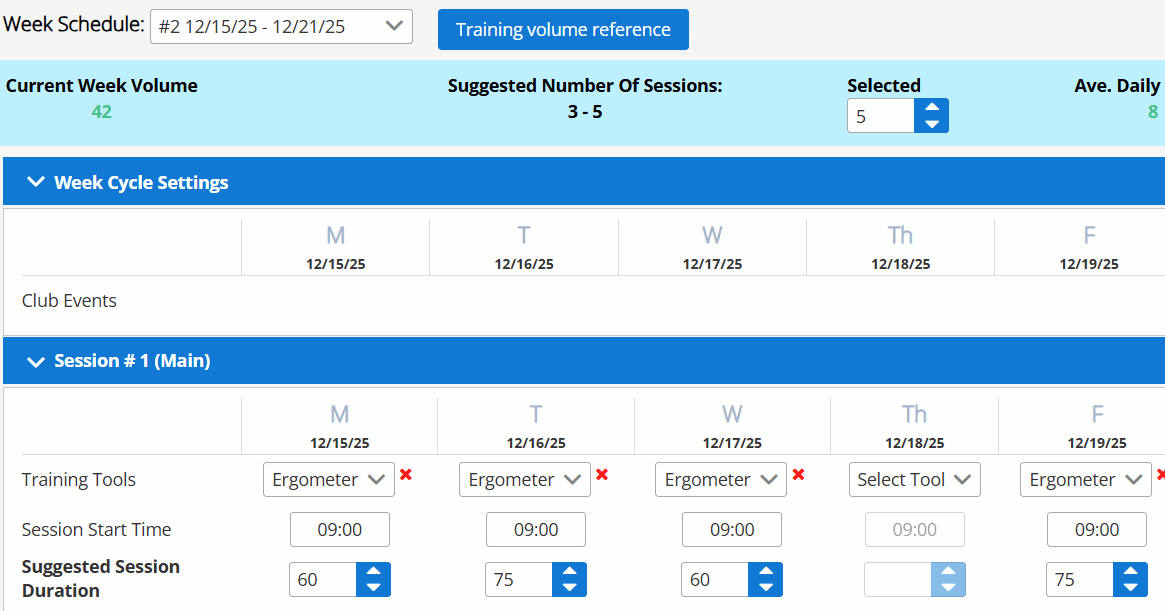
Task: Open Thursday's Select Tool dropdown
Action: [x=914, y=479]
